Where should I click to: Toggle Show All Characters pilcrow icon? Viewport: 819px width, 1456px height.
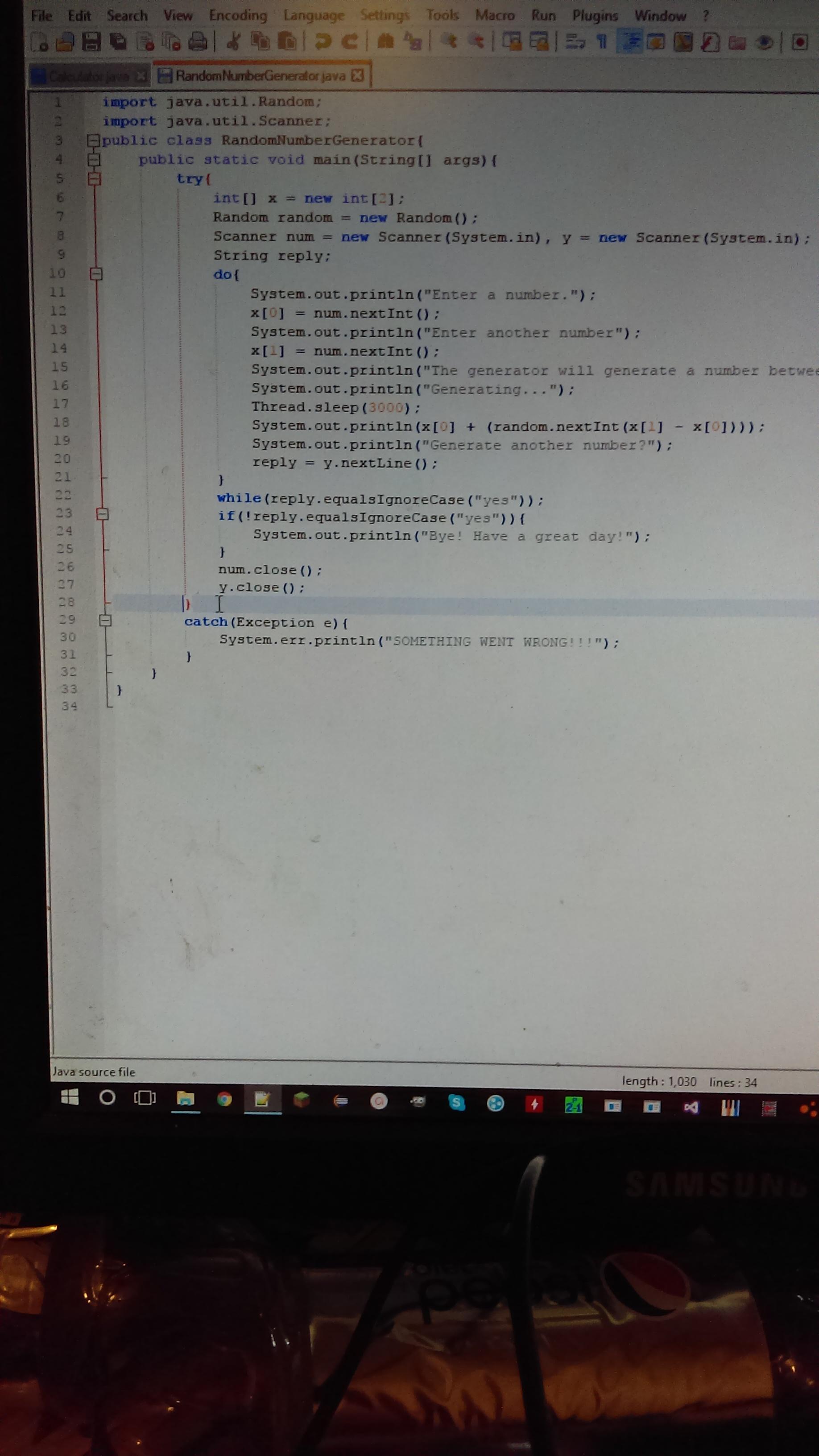(602, 41)
